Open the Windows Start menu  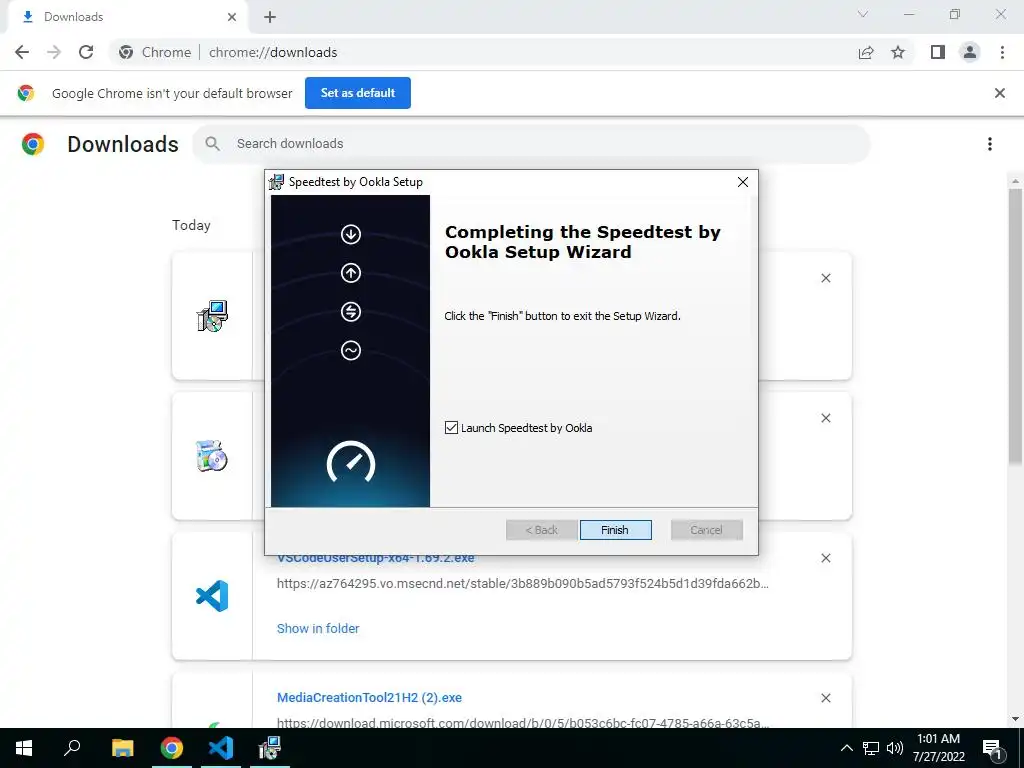pyautogui.click(x=24, y=748)
